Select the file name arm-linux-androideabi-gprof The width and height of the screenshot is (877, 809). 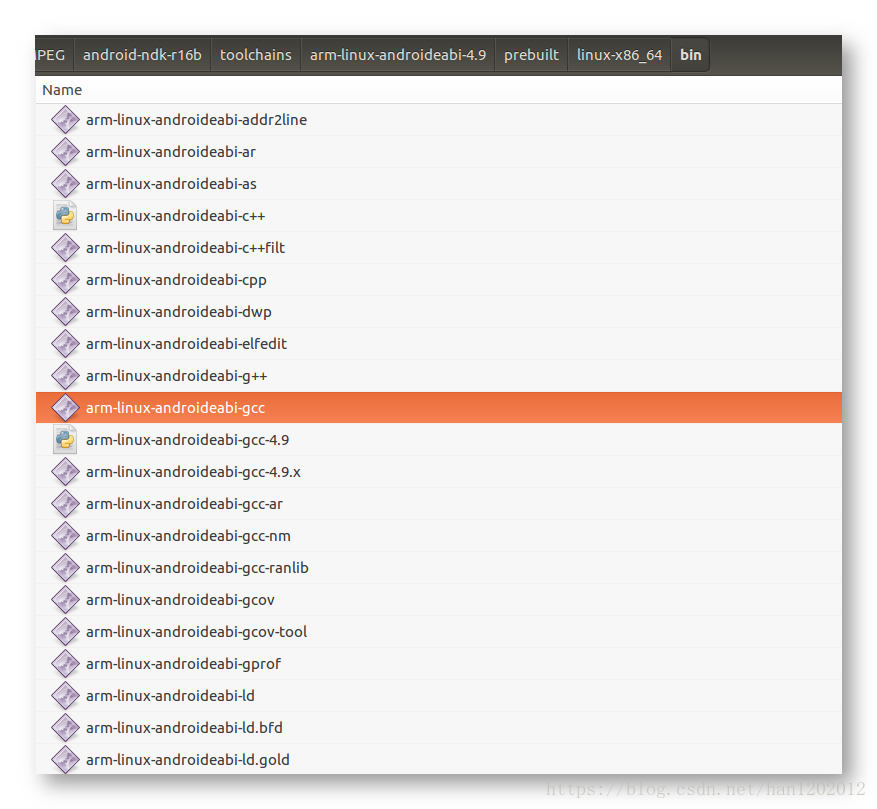click(x=183, y=664)
